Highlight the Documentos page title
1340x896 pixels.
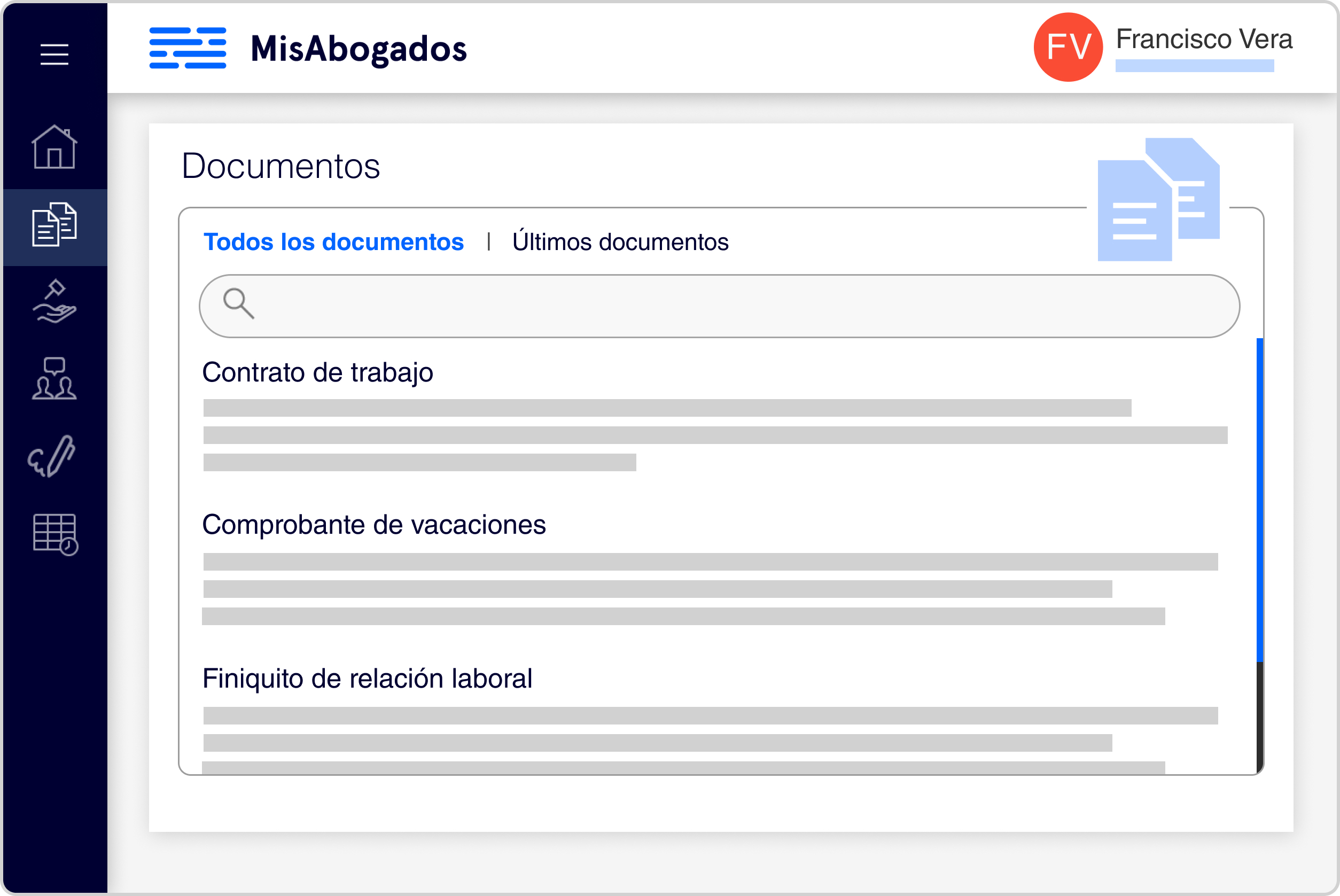click(x=281, y=167)
